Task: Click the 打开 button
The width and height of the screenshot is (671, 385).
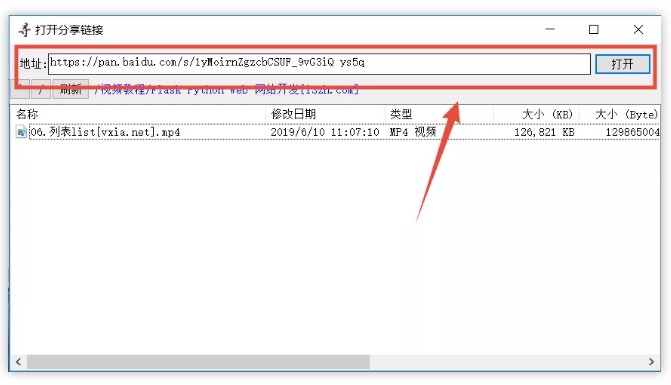Action: tap(622, 64)
